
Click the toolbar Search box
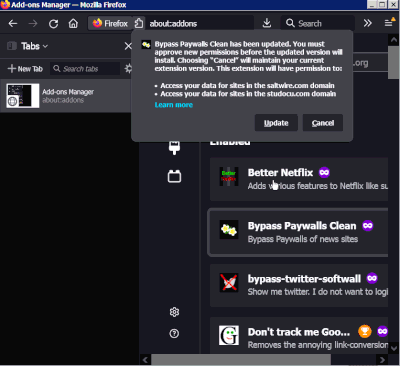tap(318, 23)
